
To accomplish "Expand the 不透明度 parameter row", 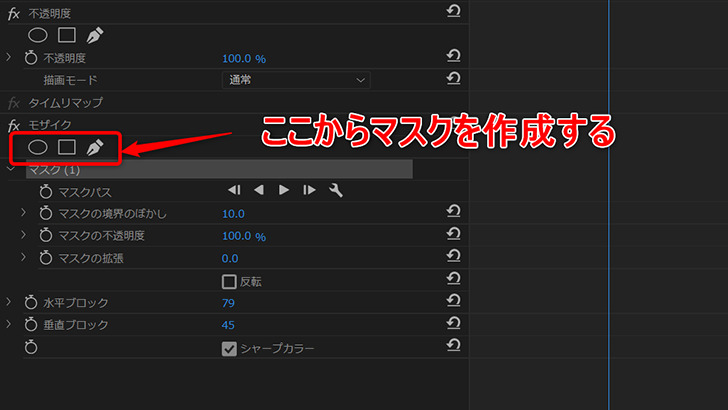I will click(8, 58).
